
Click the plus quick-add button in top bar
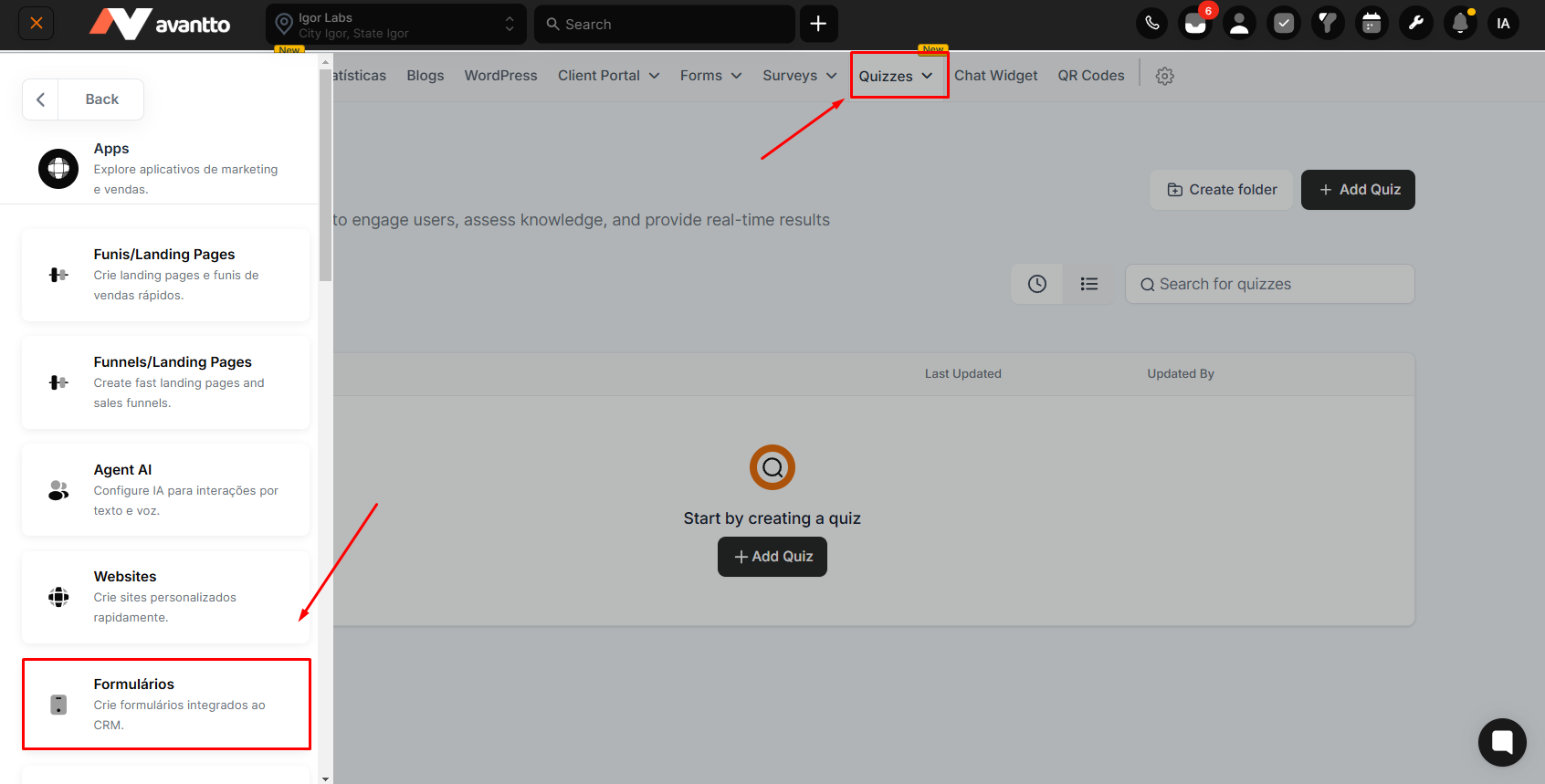click(819, 24)
